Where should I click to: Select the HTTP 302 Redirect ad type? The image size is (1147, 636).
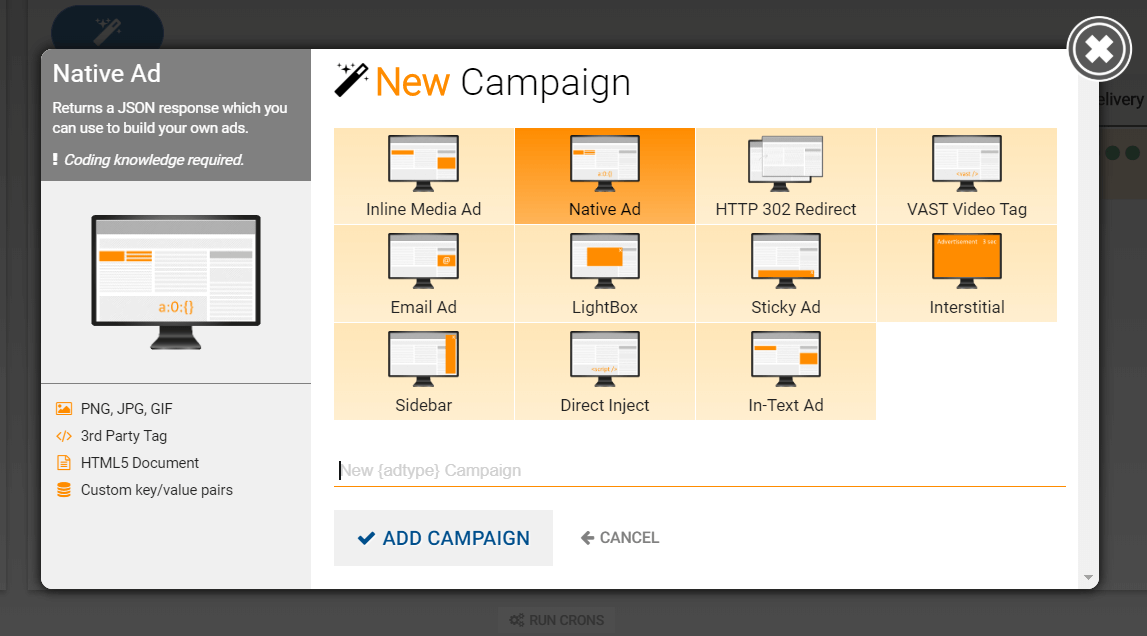tap(785, 175)
